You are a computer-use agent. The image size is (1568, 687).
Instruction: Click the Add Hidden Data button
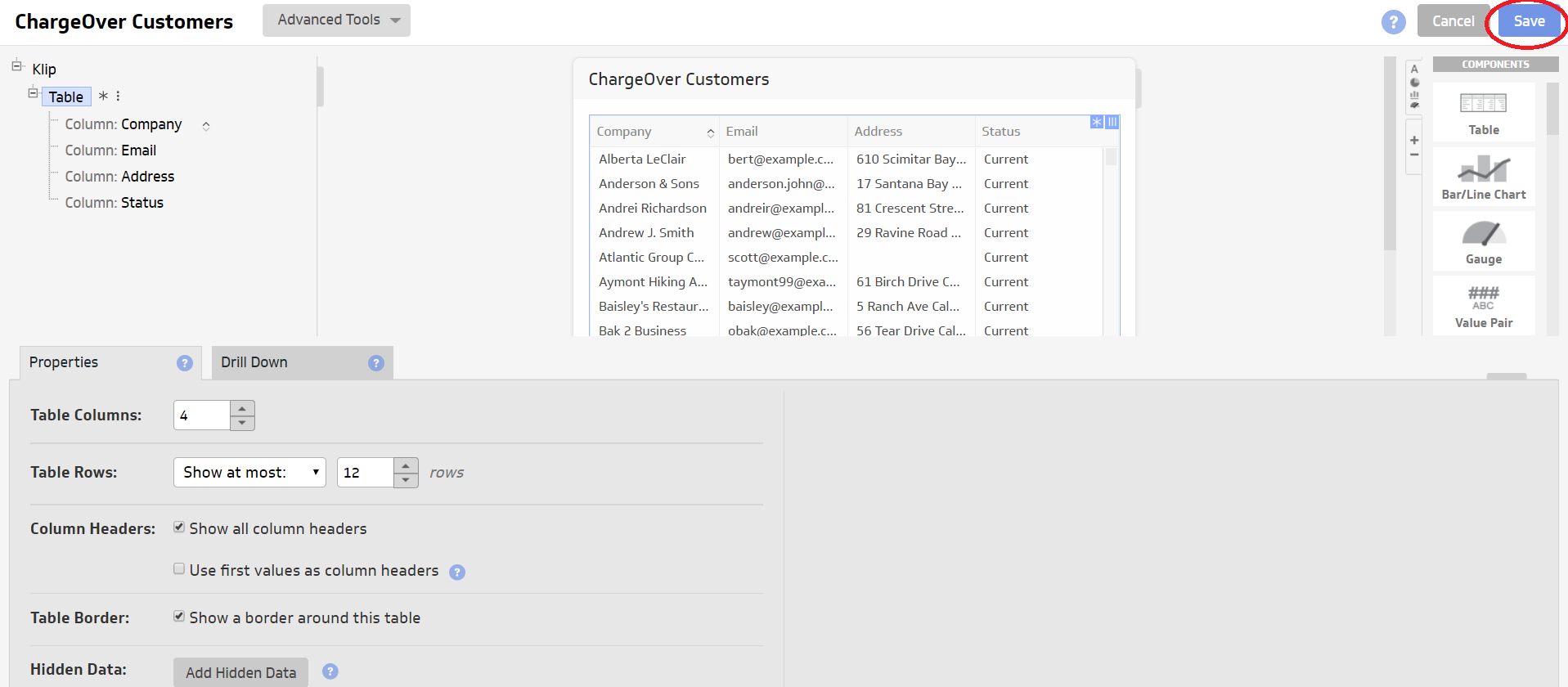point(240,672)
